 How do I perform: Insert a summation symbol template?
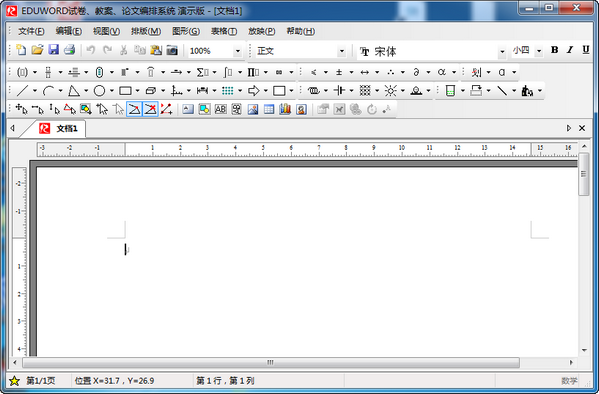tap(202, 72)
